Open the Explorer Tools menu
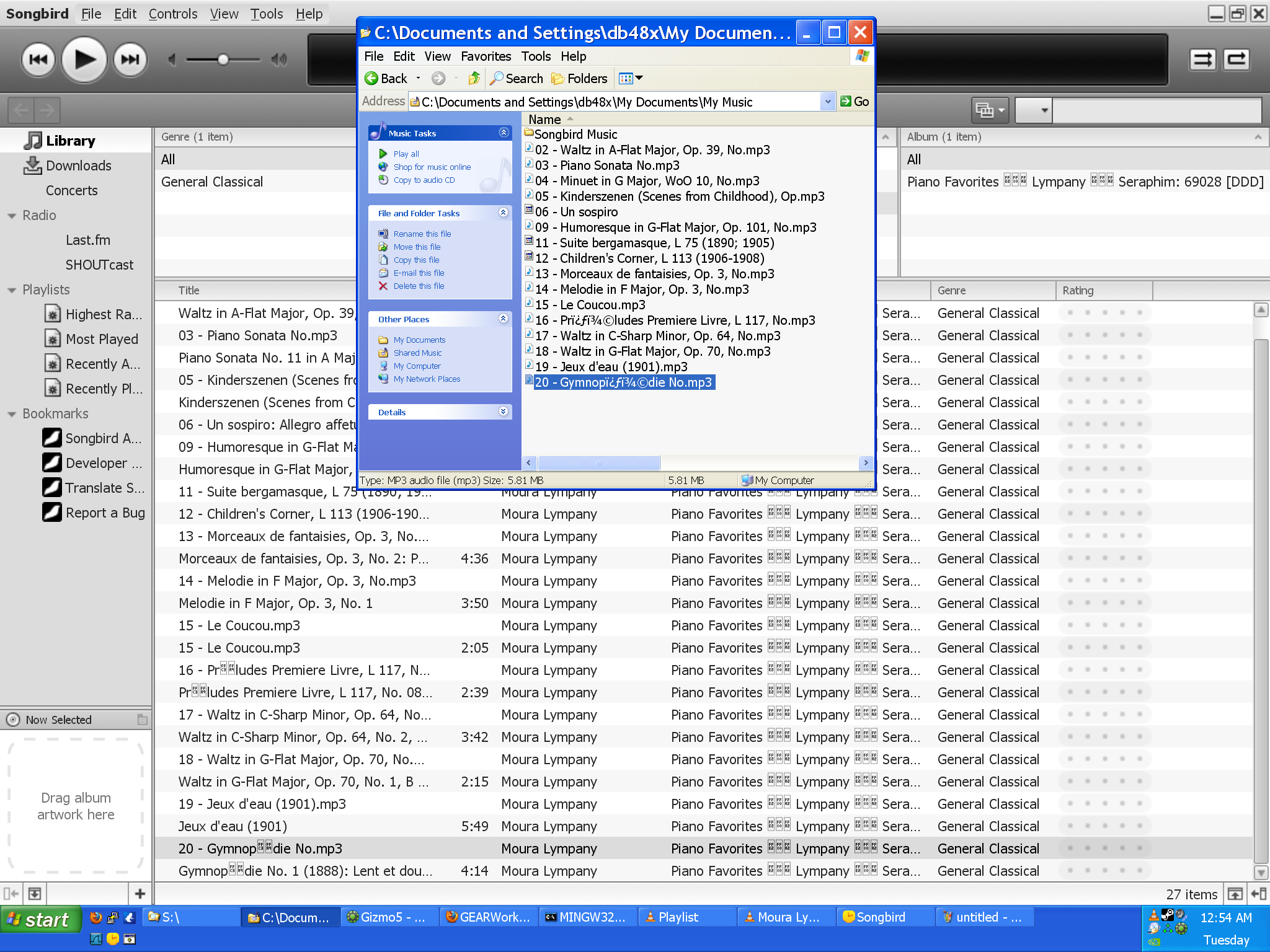Image resolution: width=1270 pixels, height=952 pixels. 536,56
